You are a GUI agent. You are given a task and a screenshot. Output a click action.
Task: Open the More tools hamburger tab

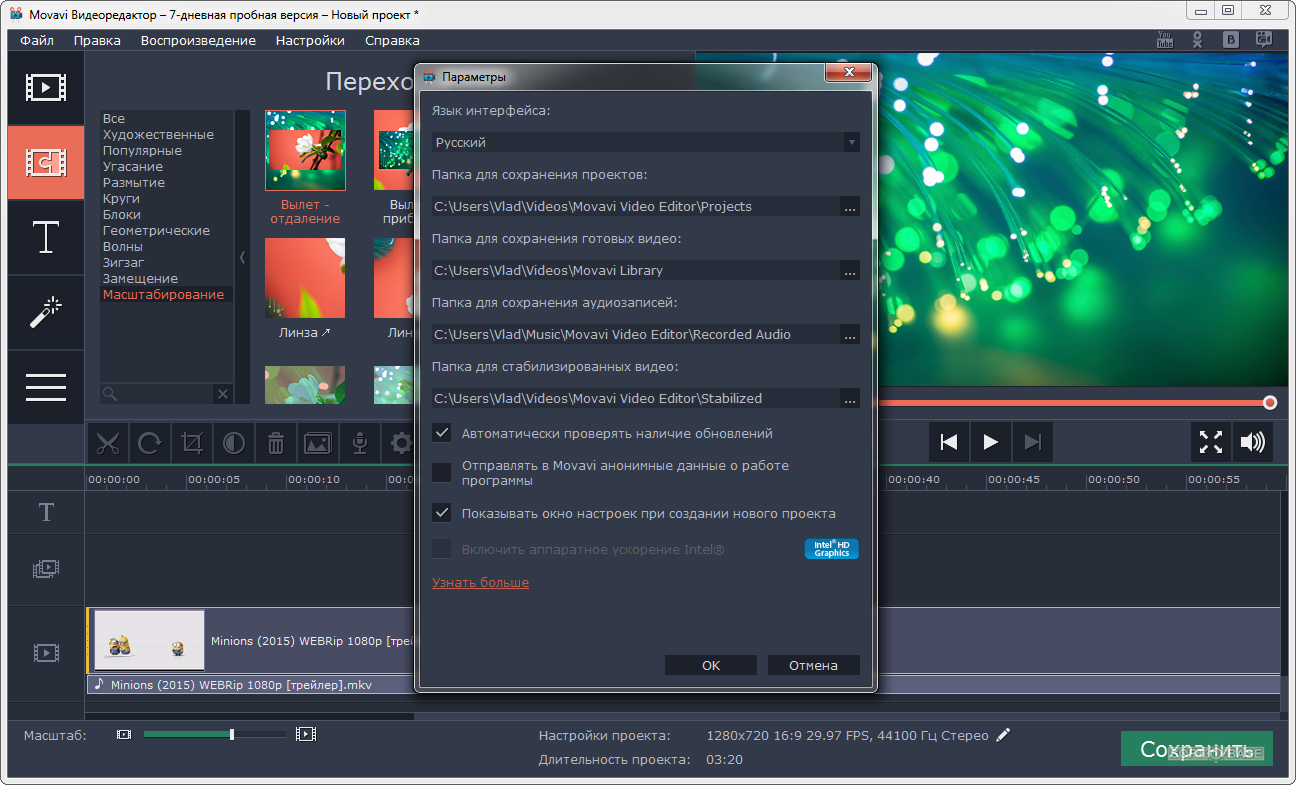[x=46, y=387]
